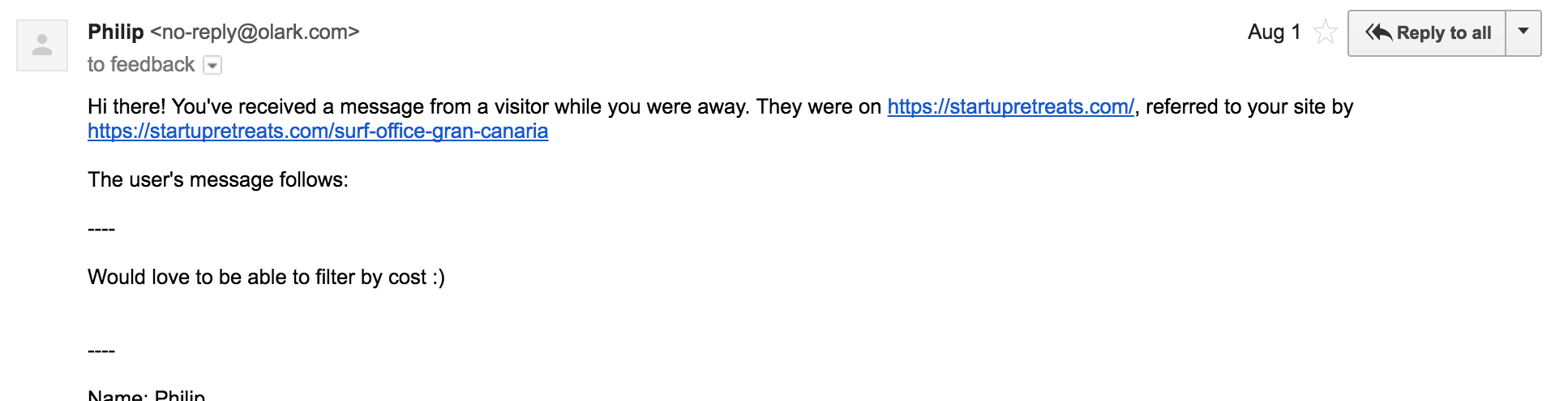1568x401 pixels.
Task: Open the surf-office-gran-canaria referrer link
Action: [x=318, y=132]
